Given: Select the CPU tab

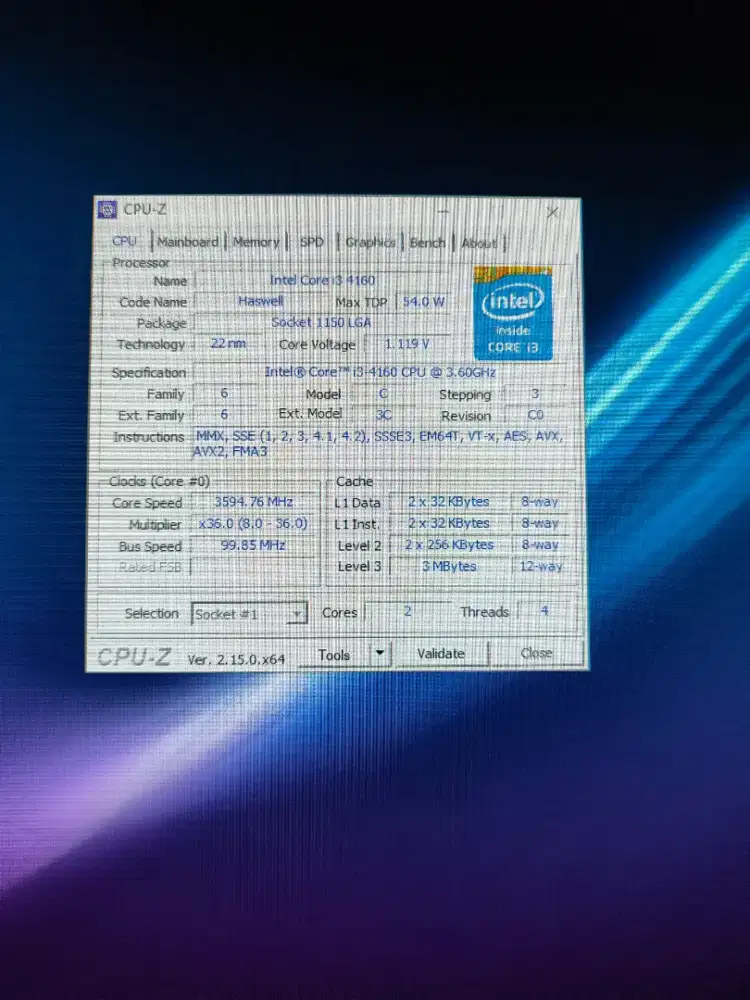Looking at the screenshot, I should coord(124,241).
